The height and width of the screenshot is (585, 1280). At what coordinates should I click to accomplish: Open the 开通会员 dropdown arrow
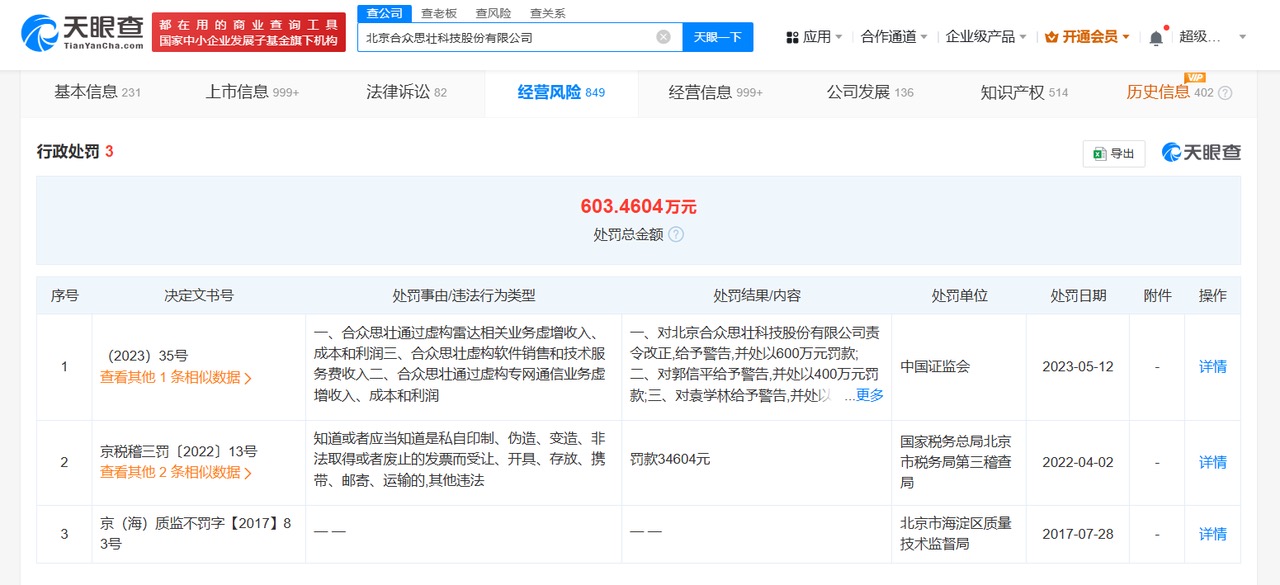coord(1126,37)
